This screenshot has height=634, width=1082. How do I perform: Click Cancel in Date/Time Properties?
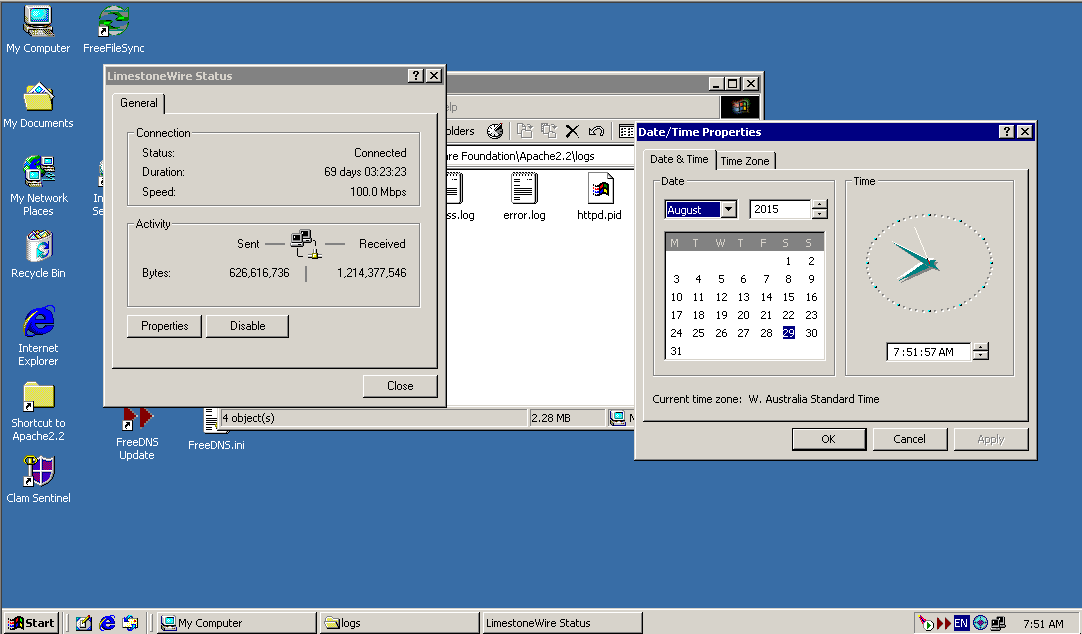point(909,439)
